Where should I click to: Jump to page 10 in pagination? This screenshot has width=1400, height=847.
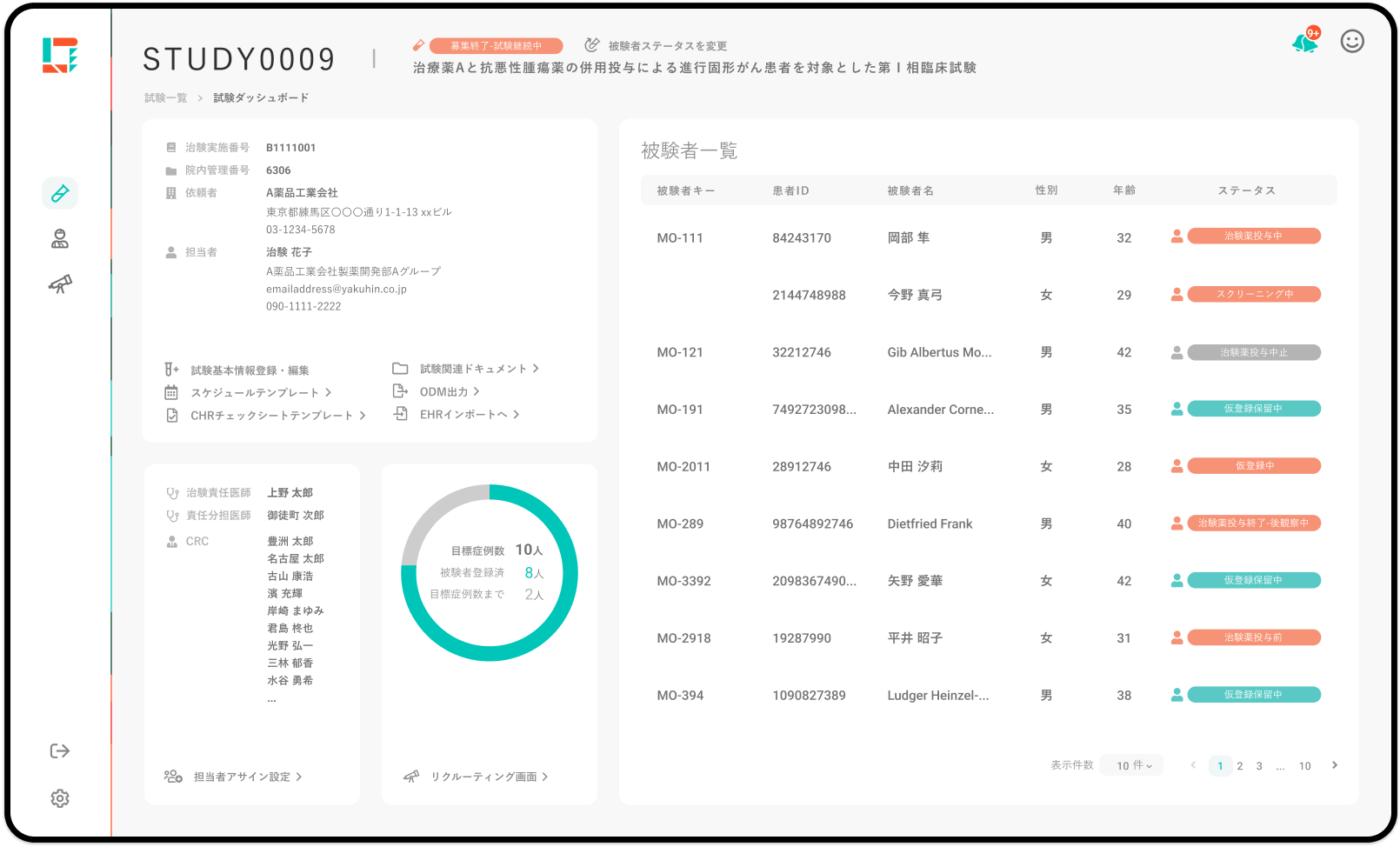pos(1304,766)
